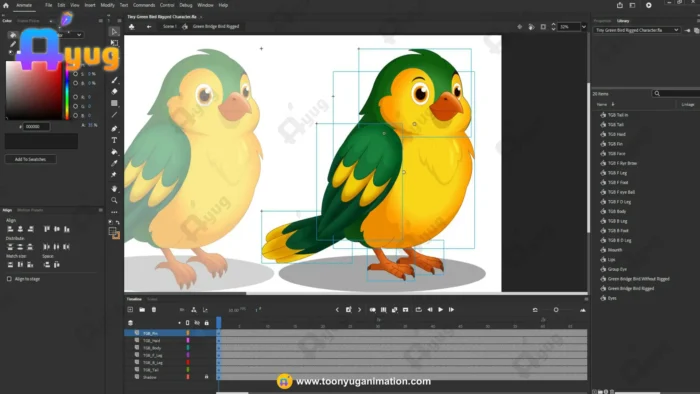Click the new layer icon in timeline
Screen dimensions: 700x394
click(x=130, y=310)
